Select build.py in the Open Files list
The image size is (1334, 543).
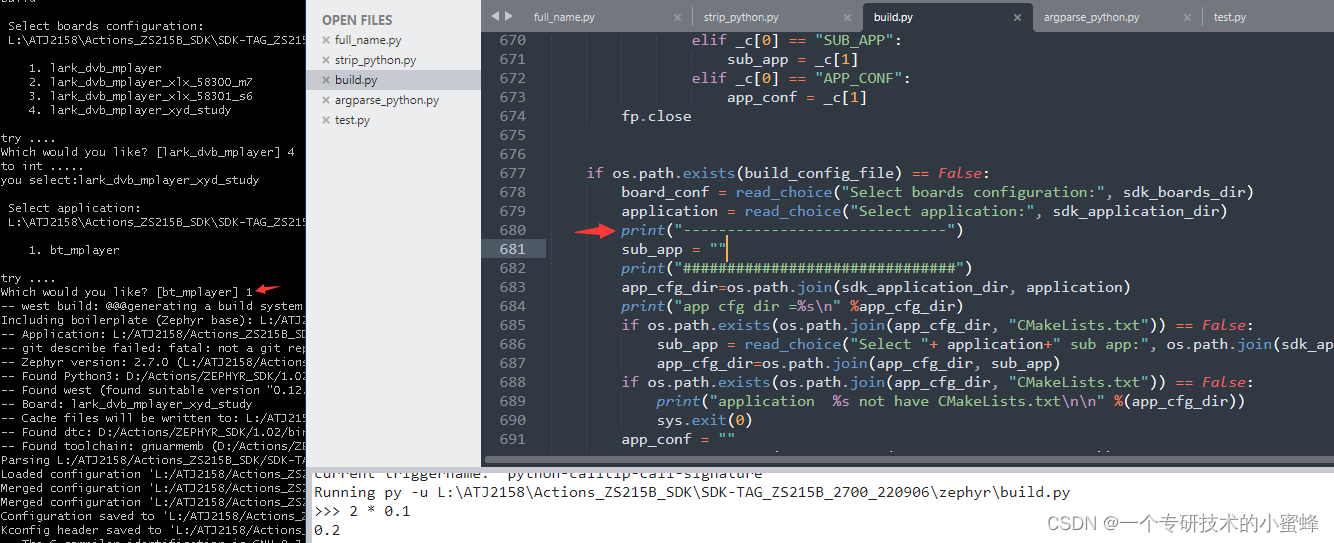356,80
